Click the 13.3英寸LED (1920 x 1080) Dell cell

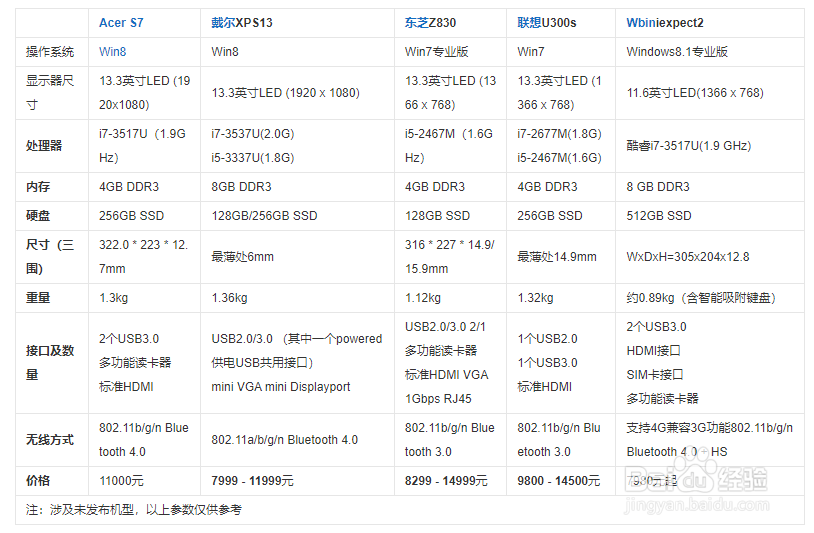pos(286,93)
